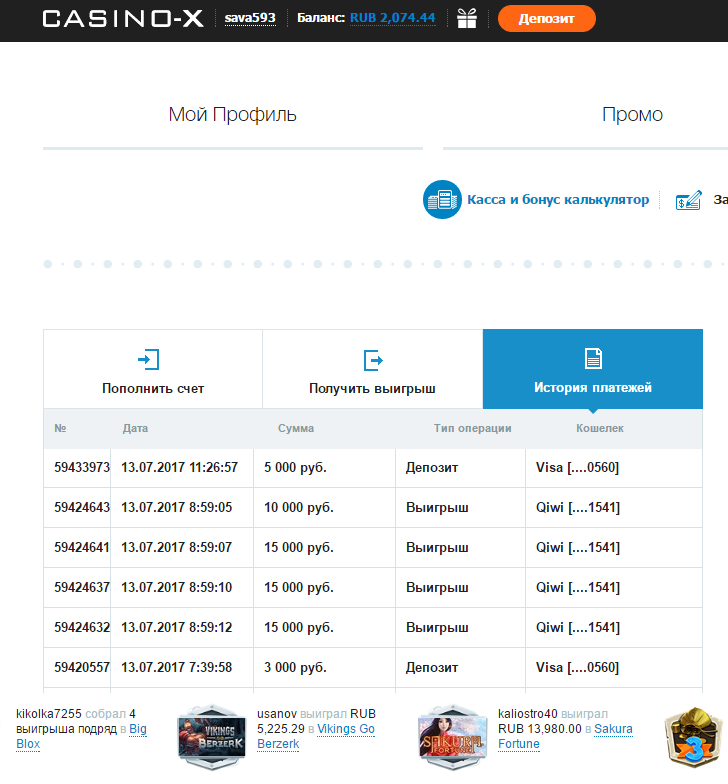728x784 pixels.
Task: Switch to the Мой Профиль tab
Action: [232, 115]
